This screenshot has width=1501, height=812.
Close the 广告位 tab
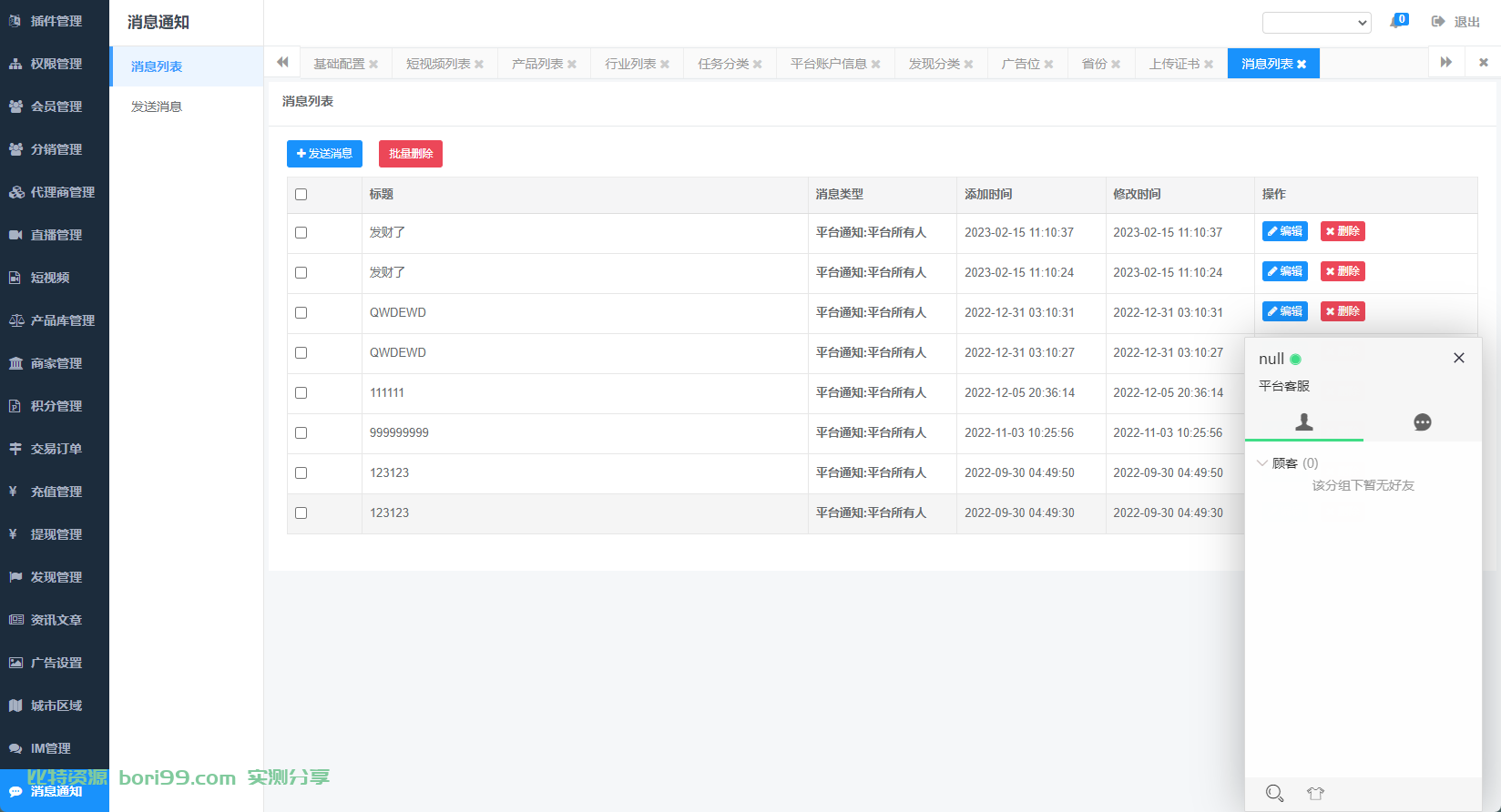(x=1049, y=65)
